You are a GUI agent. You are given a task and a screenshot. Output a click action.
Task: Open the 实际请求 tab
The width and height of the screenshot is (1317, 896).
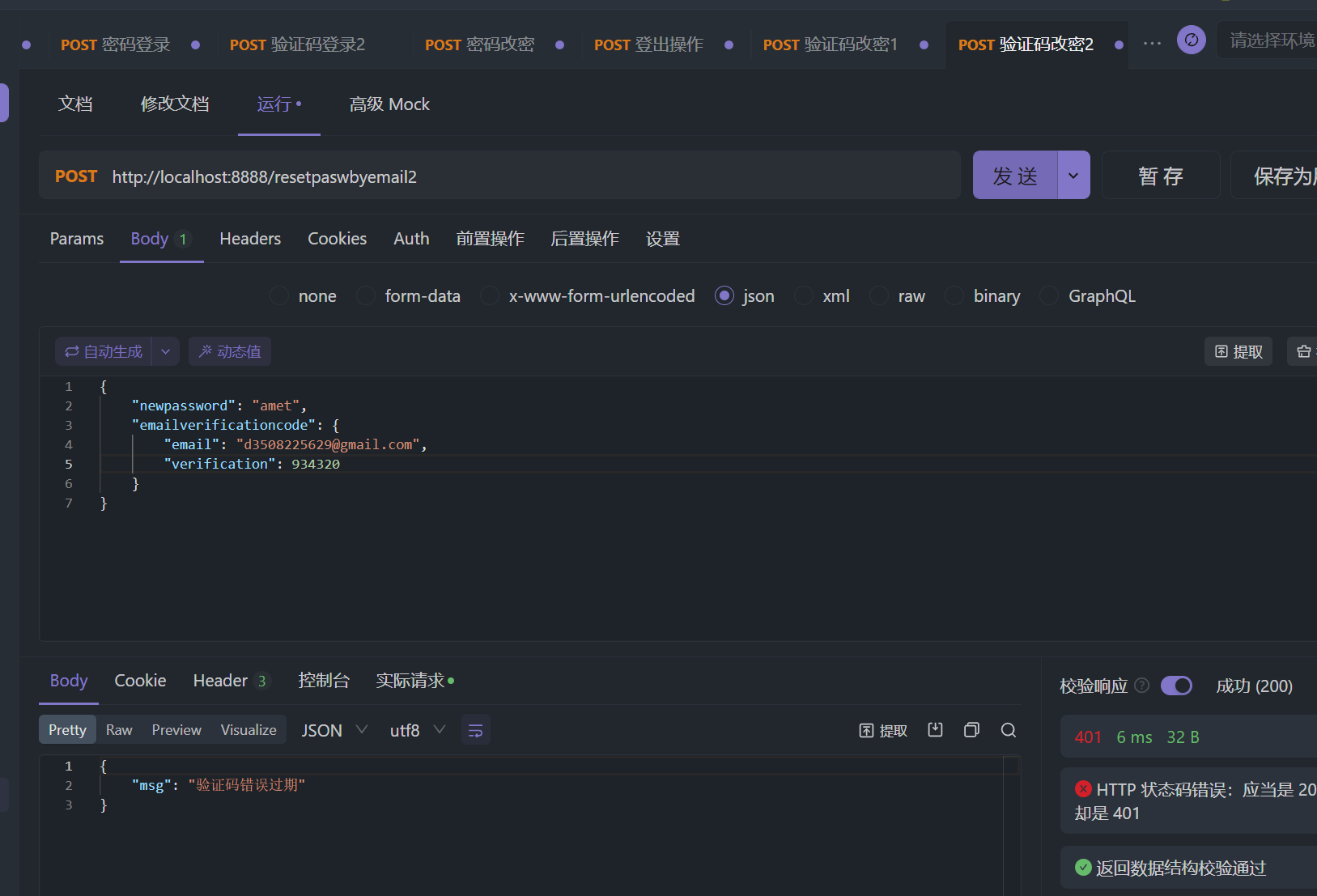414,681
